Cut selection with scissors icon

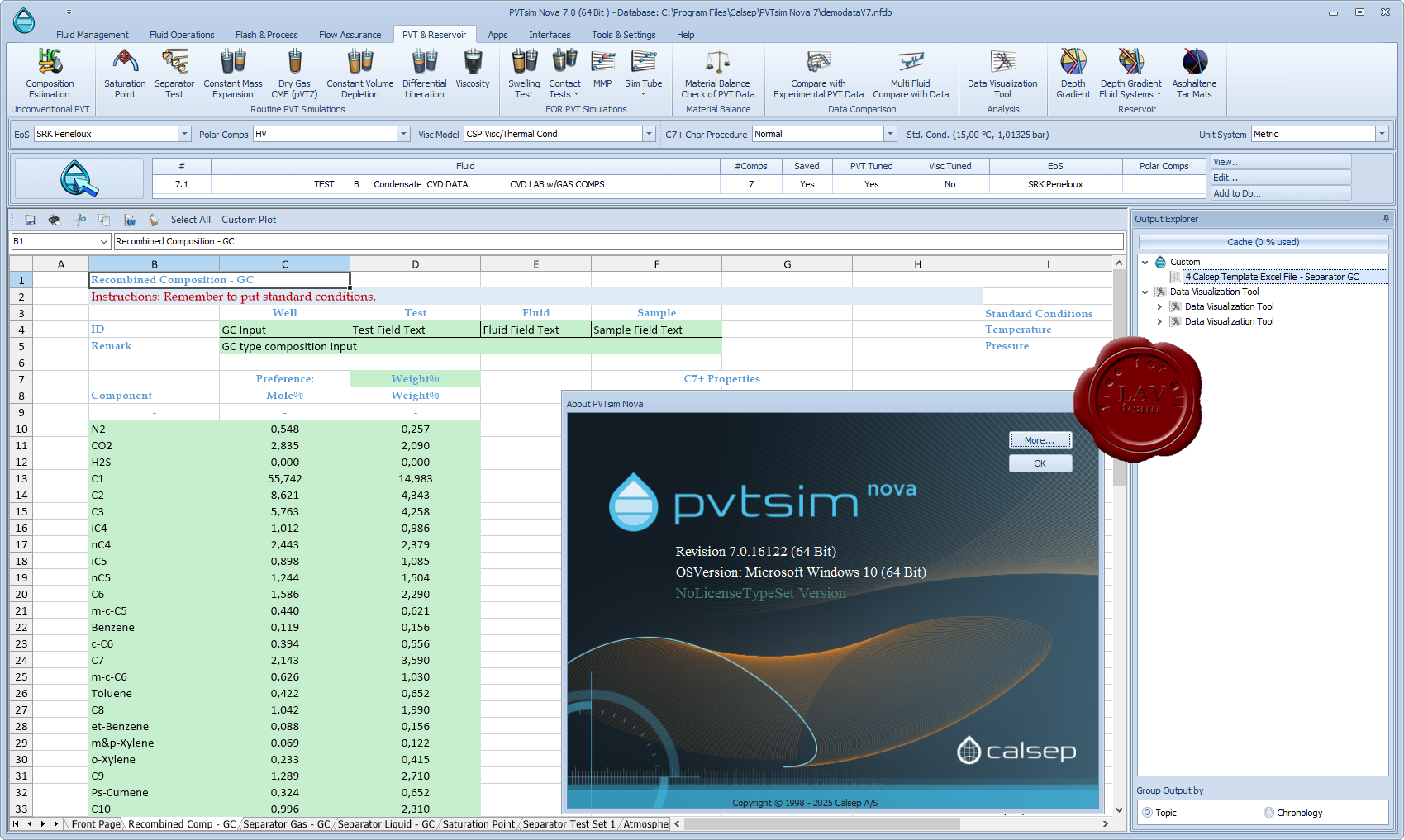79,220
